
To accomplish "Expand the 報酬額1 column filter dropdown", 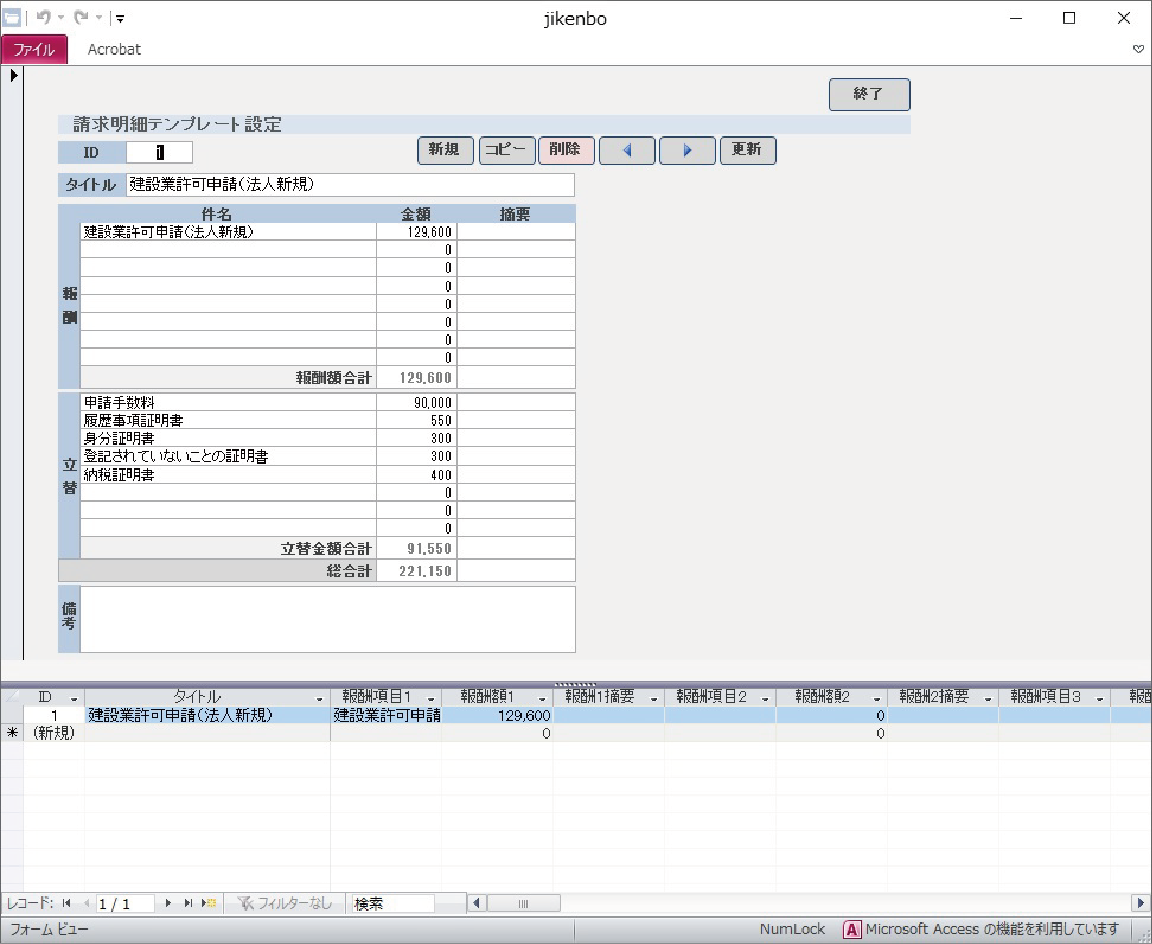I will pos(542,697).
